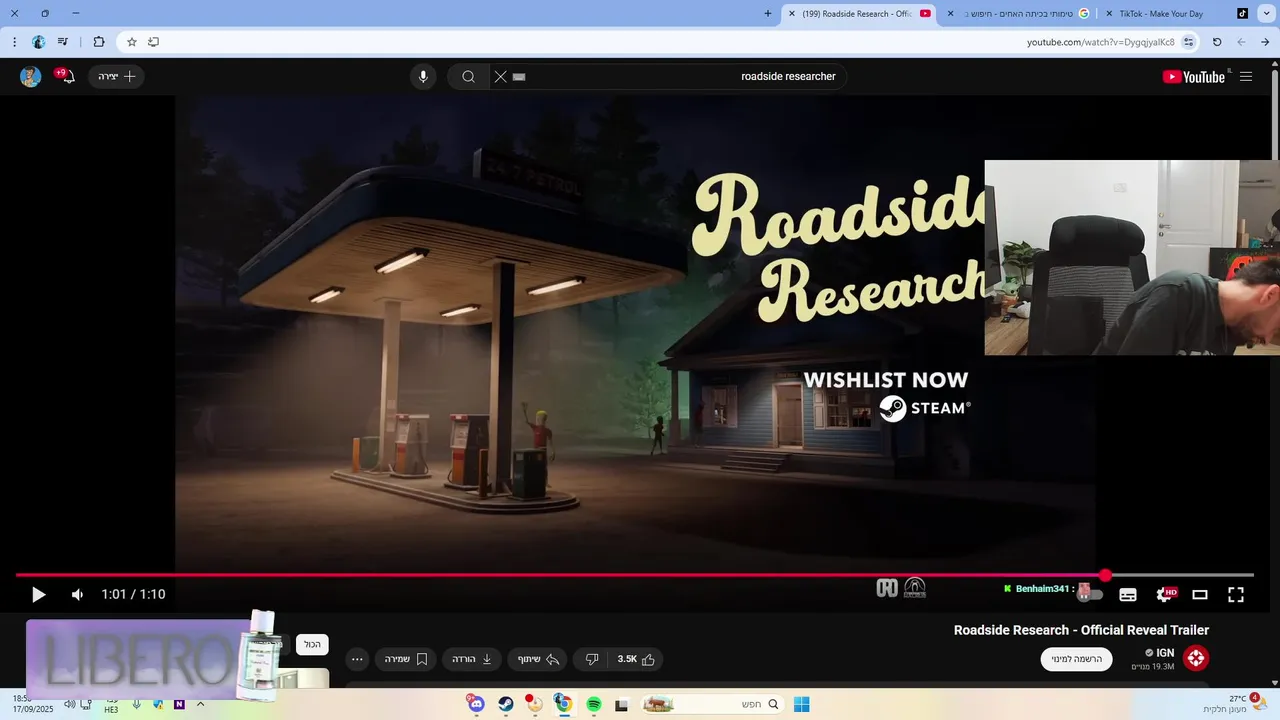Viewport: 1280px width, 720px height.
Task: Open YouTube notifications bell
Action: (66, 76)
